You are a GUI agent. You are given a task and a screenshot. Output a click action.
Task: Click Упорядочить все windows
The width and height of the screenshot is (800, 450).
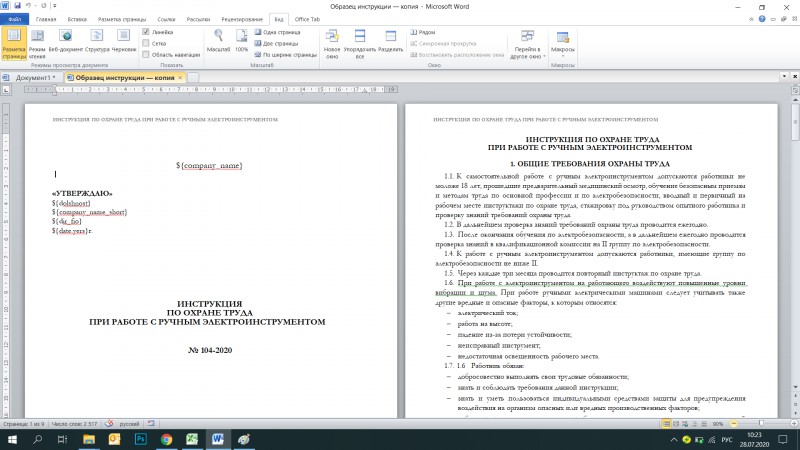(x=360, y=43)
